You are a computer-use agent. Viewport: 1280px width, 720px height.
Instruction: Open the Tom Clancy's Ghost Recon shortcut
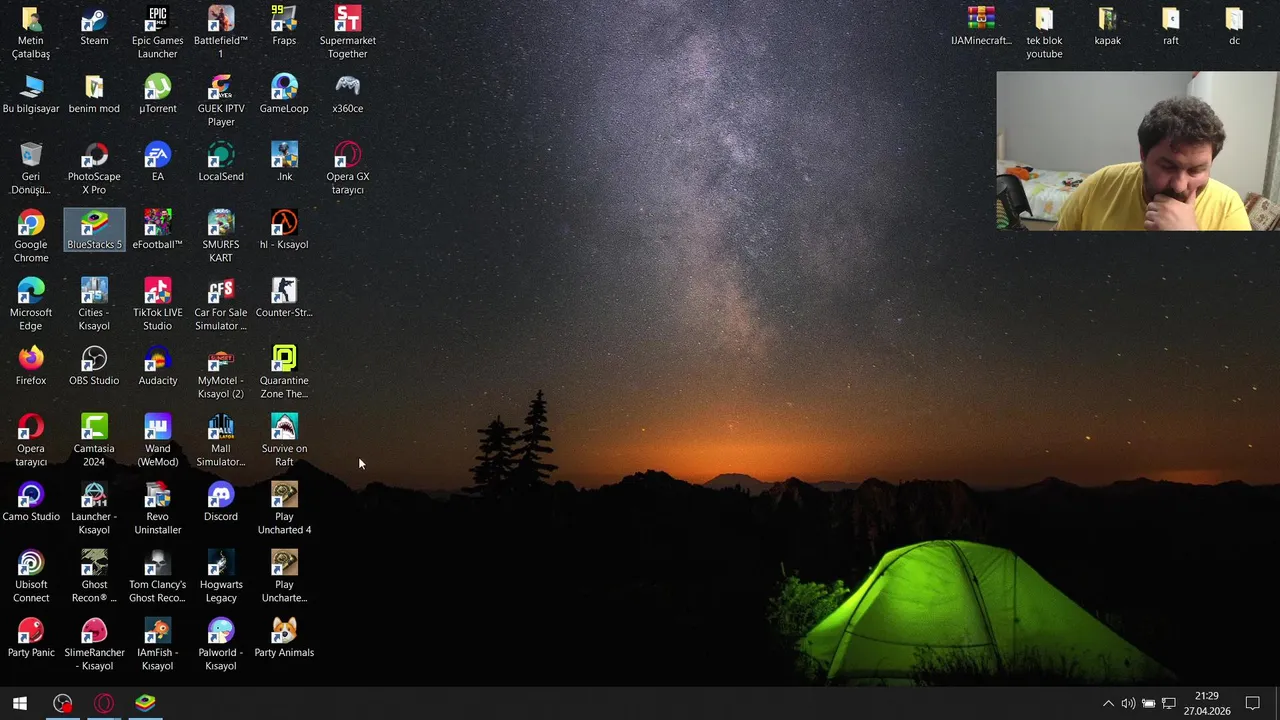coord(157,576)
